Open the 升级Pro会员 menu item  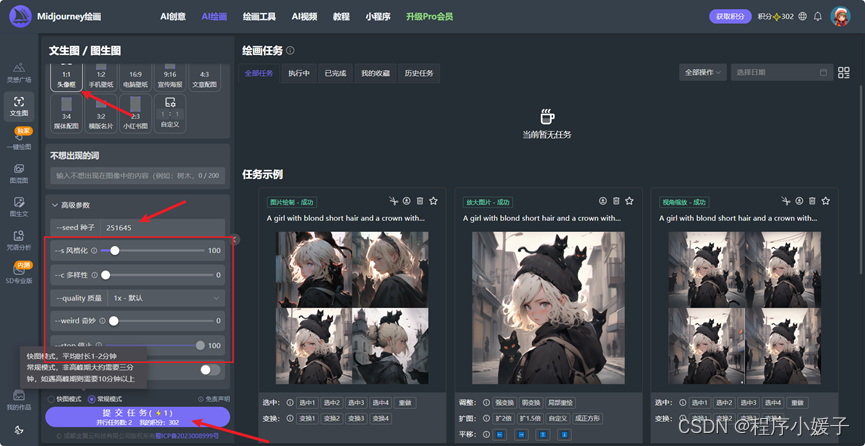(430, 17)
